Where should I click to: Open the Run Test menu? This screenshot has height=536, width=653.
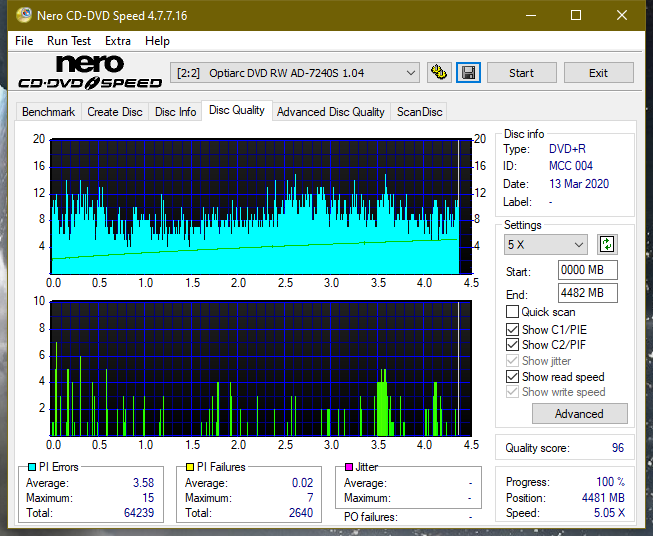click(69, 41)
